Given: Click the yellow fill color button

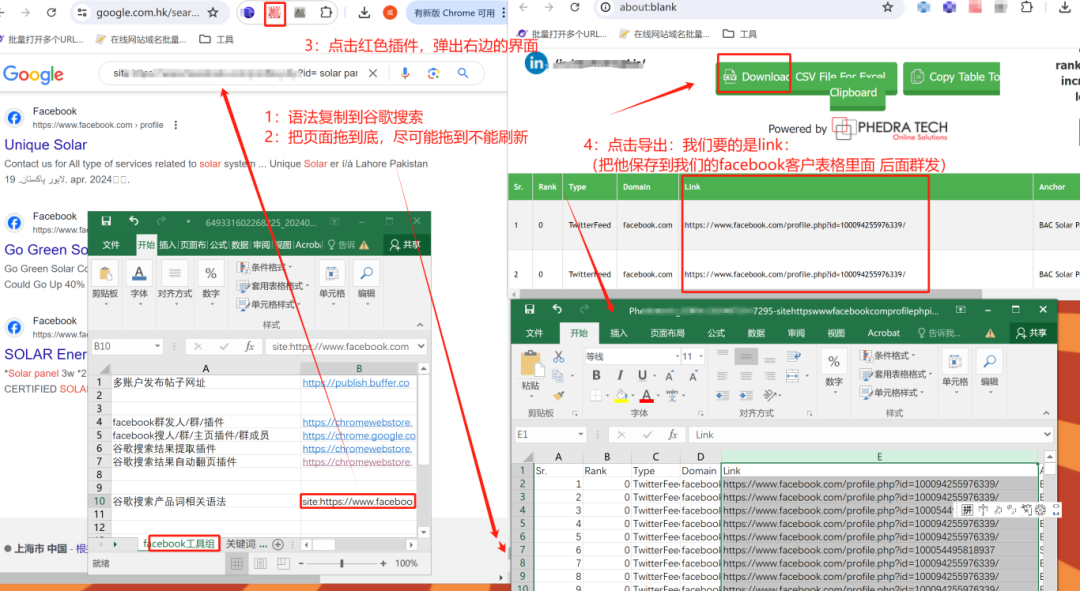Looking at the screenshot, I should point(621,395).
